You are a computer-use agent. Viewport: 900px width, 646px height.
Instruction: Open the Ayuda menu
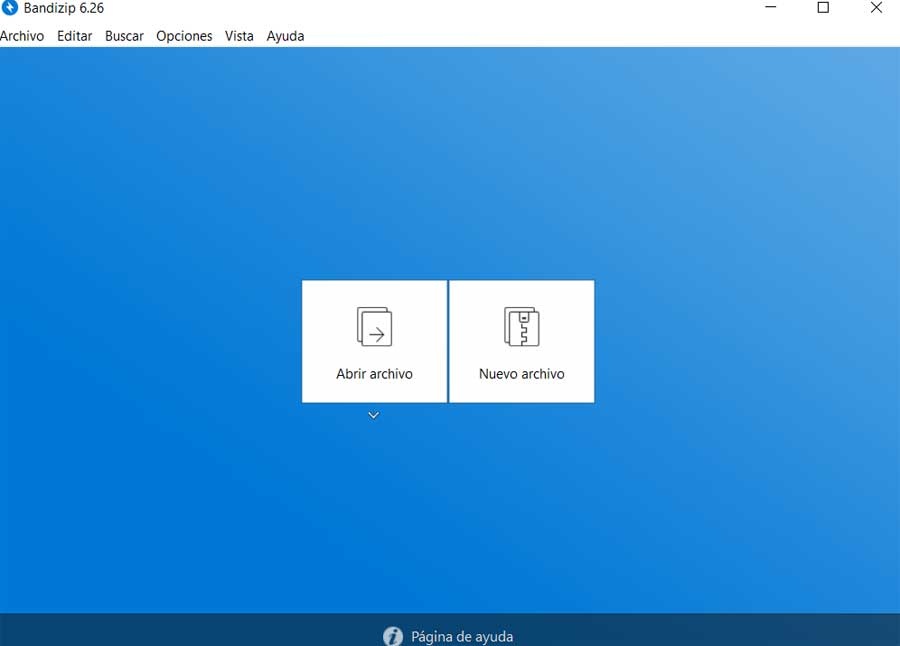pyautogui.click(x=285, y=36)
